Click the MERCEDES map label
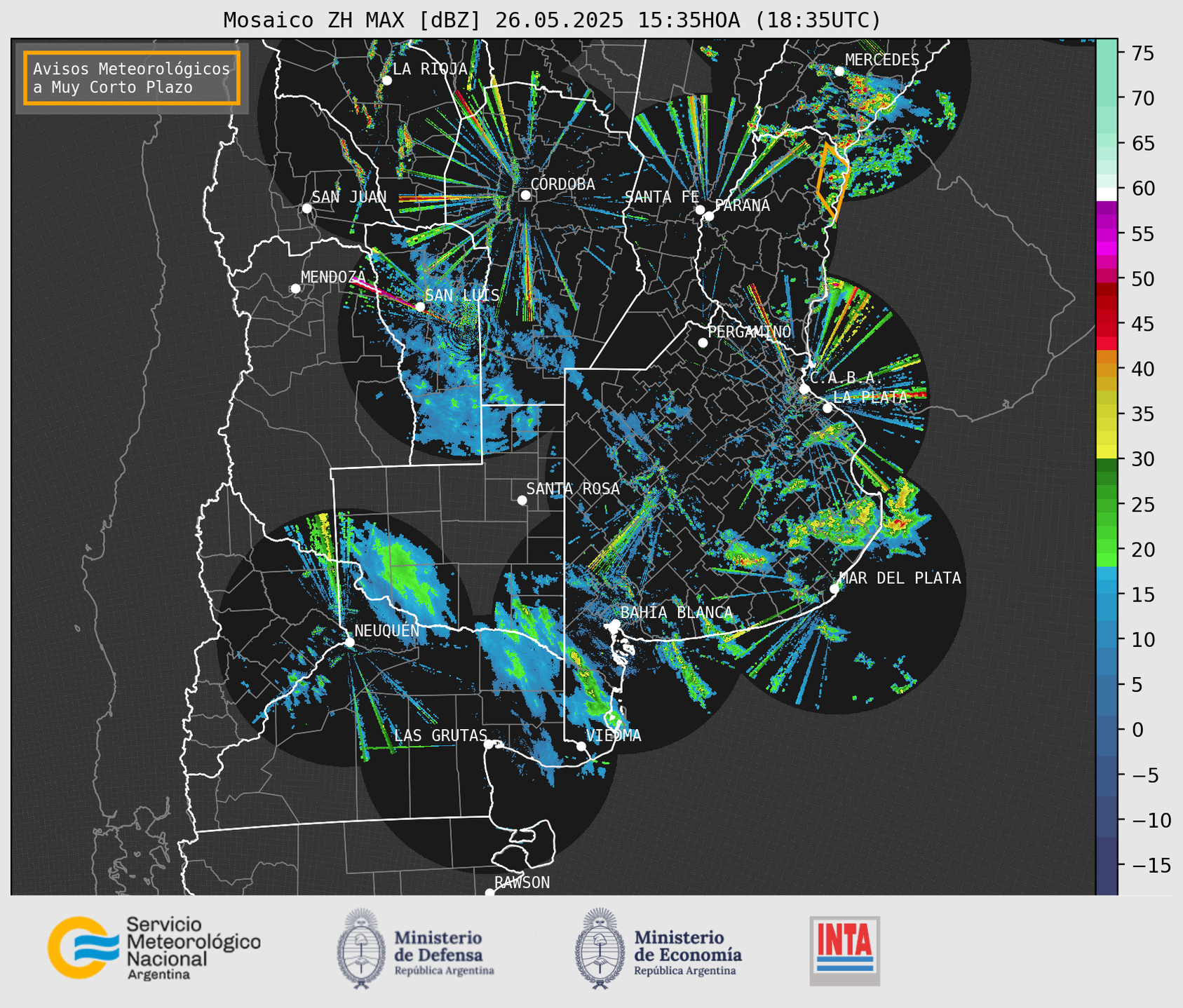This screenshot has height=1008, width=1183. click(882, 60)
